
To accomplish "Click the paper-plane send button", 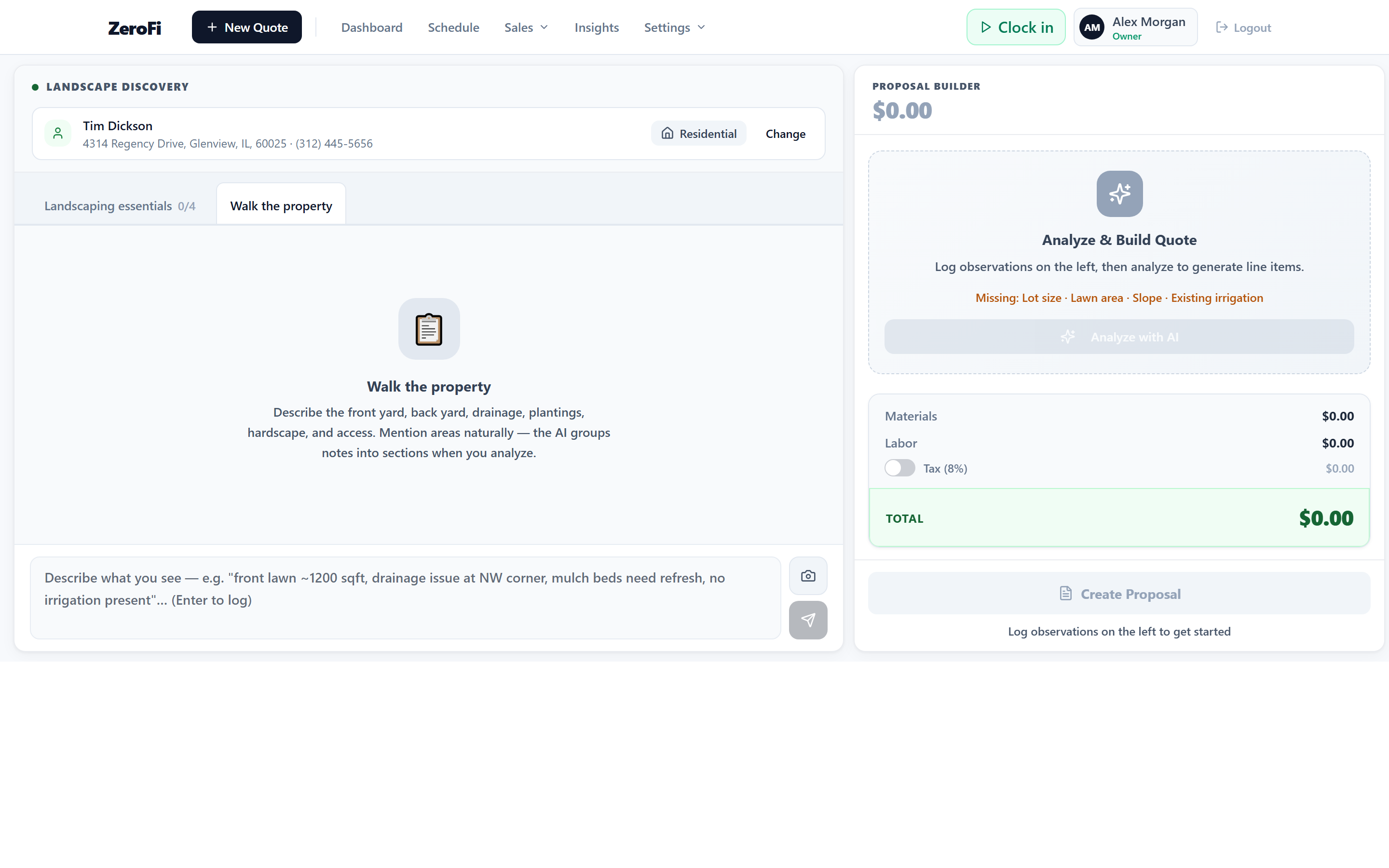I will [x=807, y=620].
